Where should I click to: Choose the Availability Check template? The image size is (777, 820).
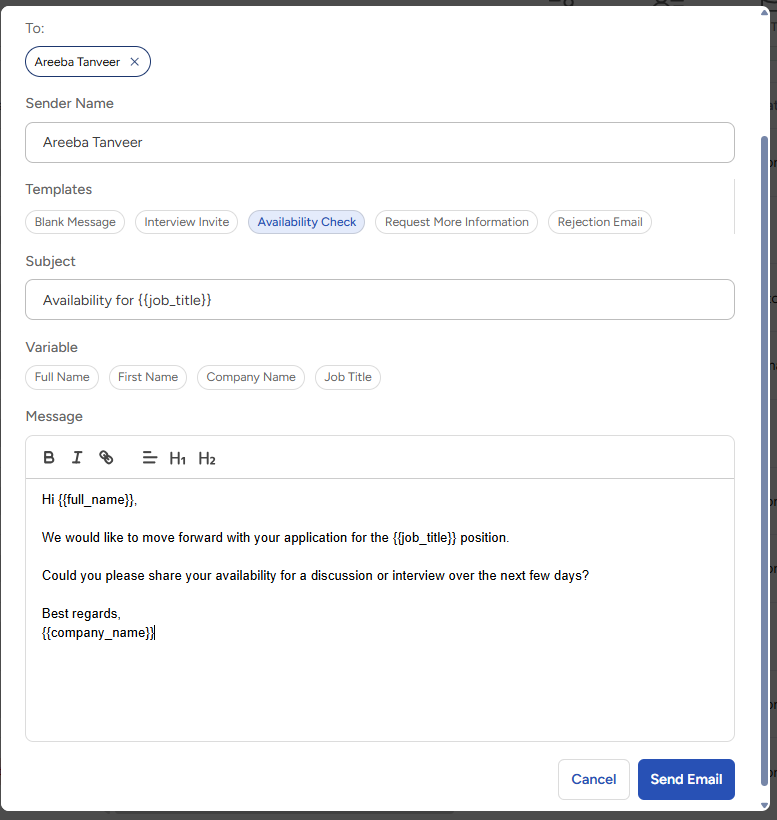click(x=306, y=222)
